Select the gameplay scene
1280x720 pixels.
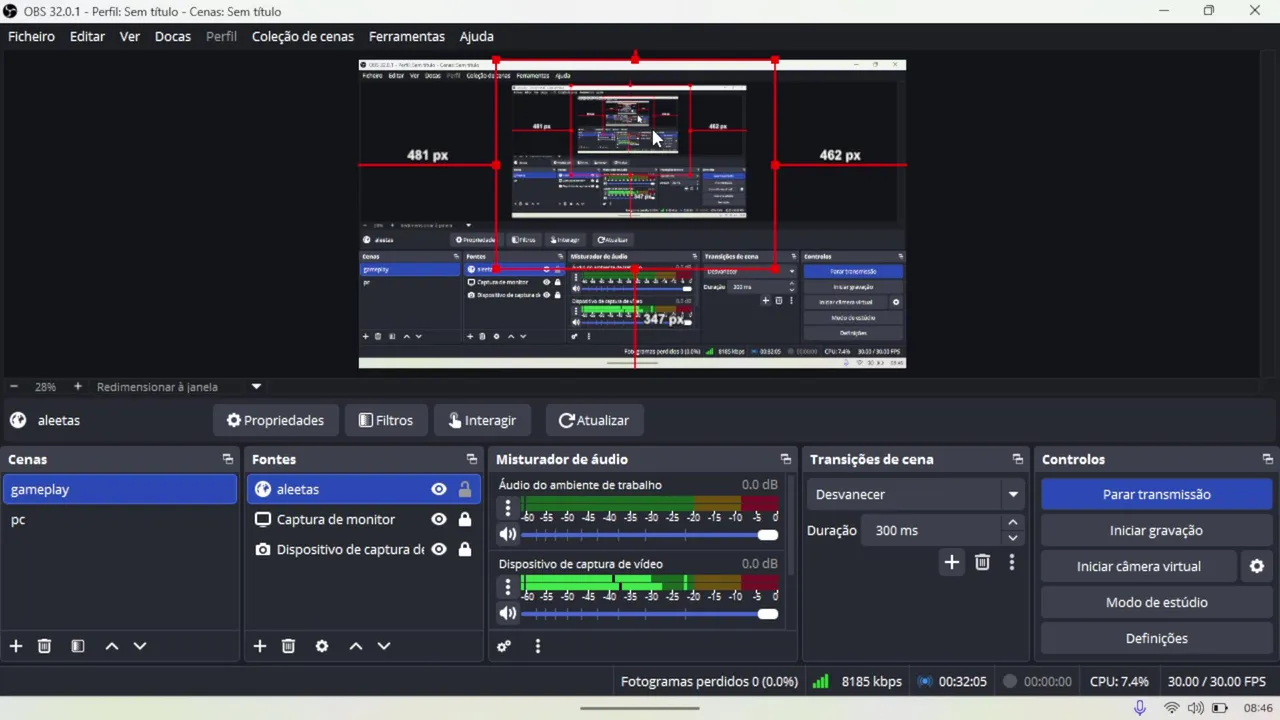coord(119,489)
